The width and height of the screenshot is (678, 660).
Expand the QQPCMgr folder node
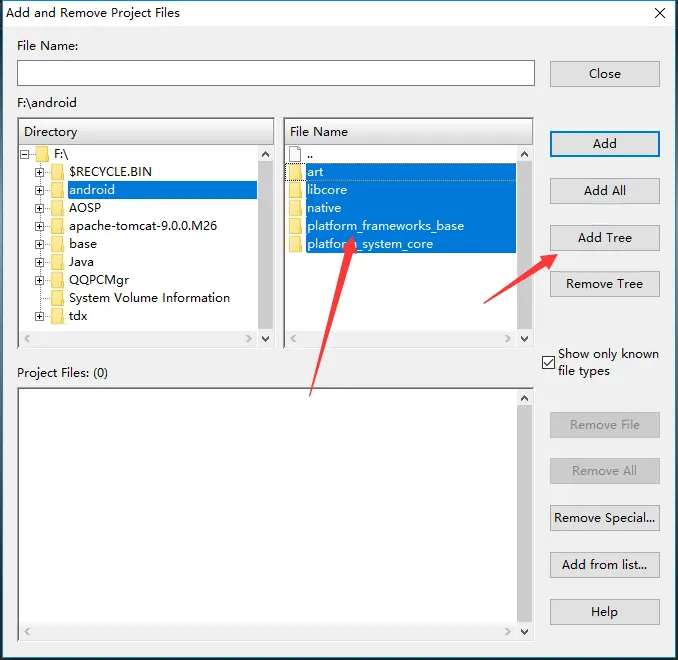39,280
